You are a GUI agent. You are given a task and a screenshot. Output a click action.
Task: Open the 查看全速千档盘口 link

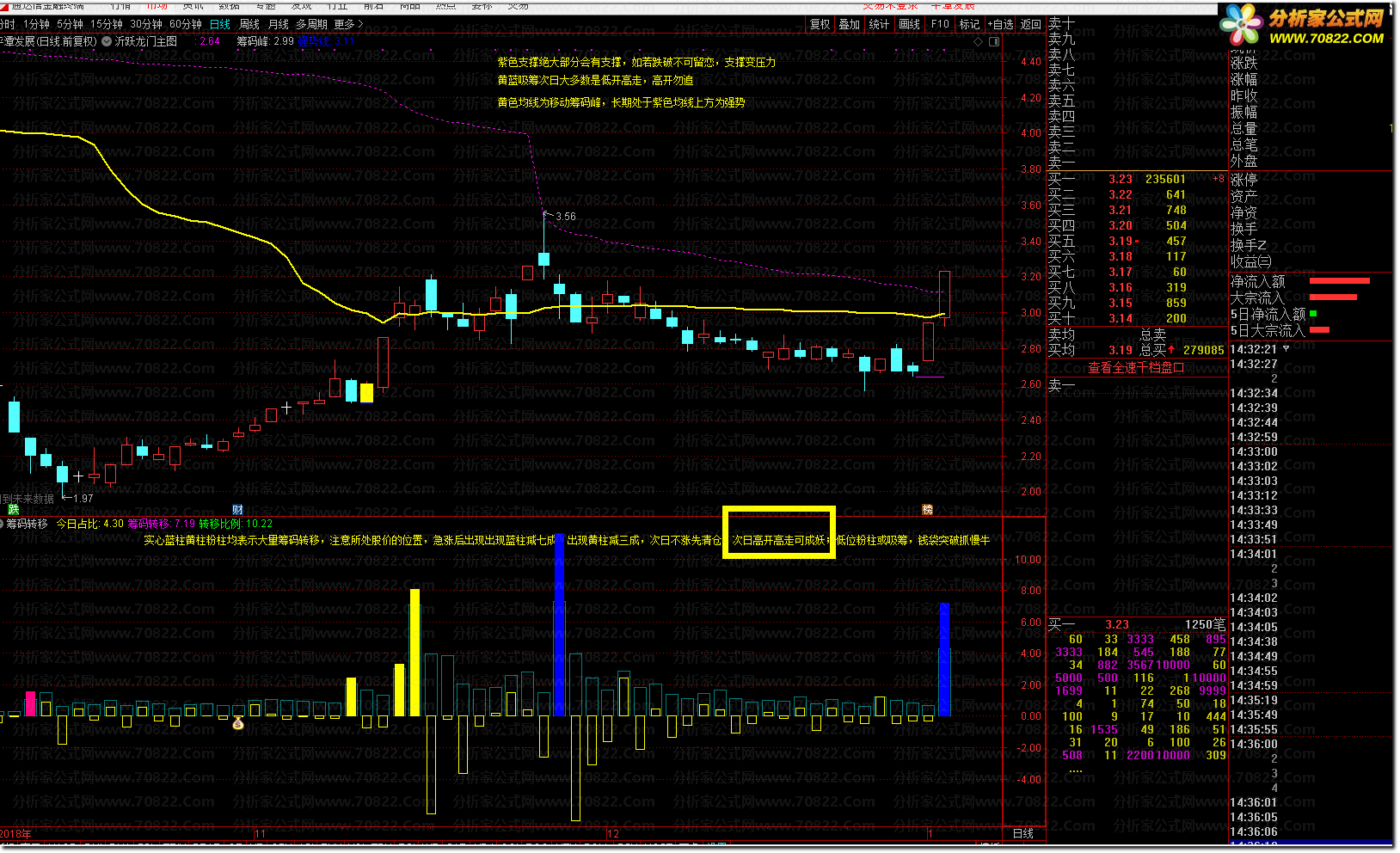pyautogui.click(x=1136, y=367)
